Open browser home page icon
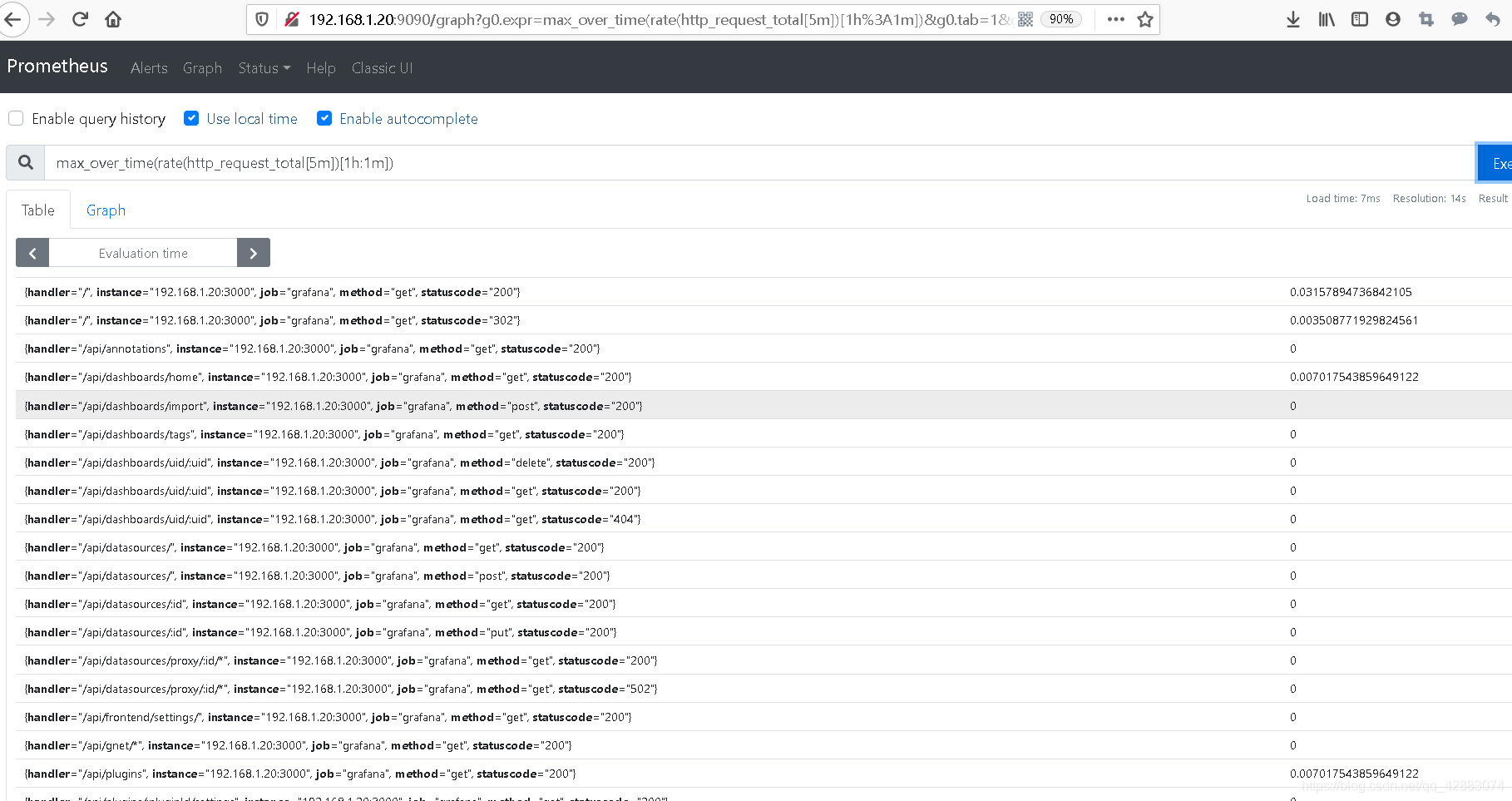 113,19
